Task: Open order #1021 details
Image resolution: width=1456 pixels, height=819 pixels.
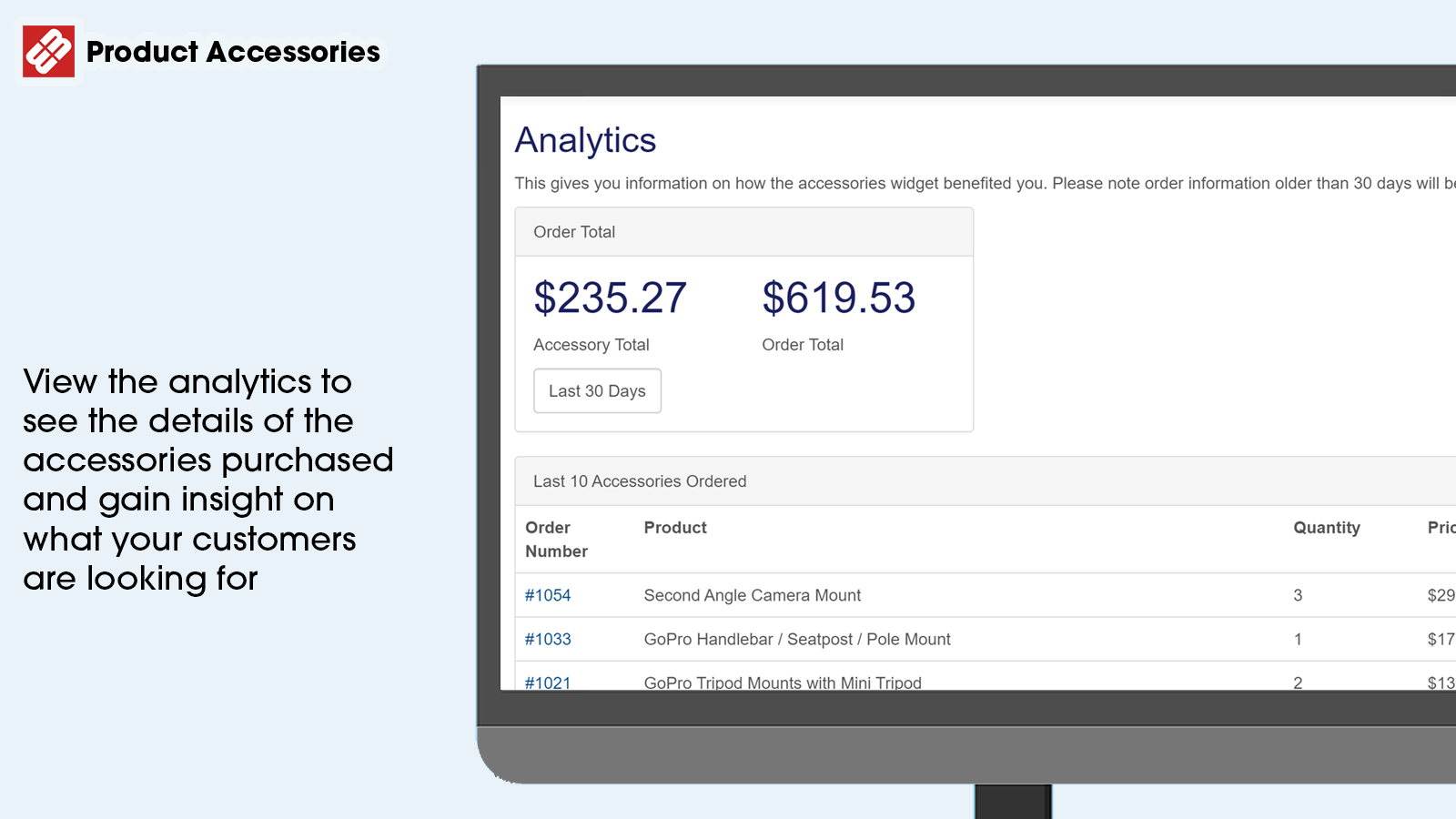Action: [x=547, y=682]
